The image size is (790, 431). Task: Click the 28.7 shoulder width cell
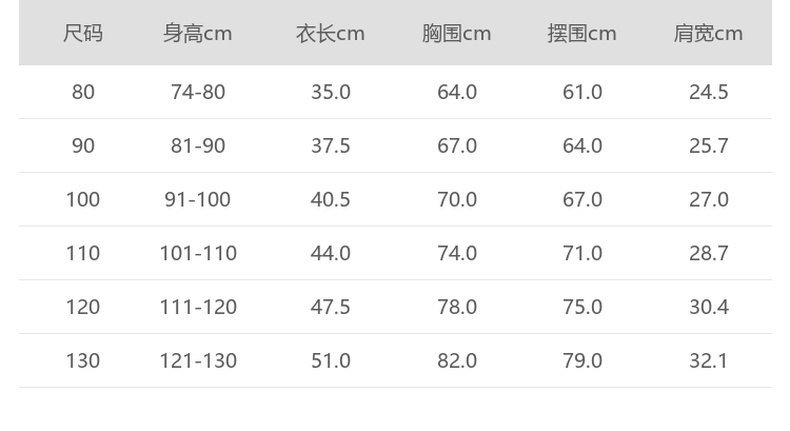click(708, 253)
